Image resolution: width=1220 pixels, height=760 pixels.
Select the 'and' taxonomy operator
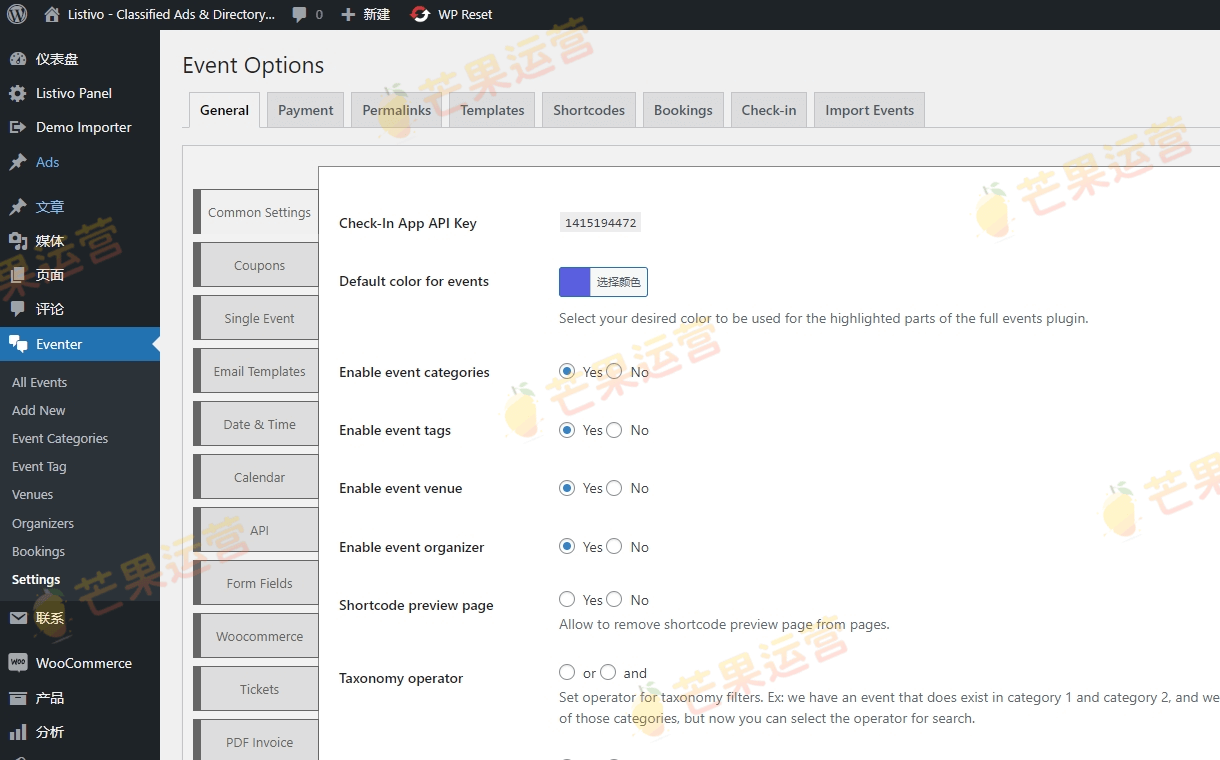coord(608,672)
